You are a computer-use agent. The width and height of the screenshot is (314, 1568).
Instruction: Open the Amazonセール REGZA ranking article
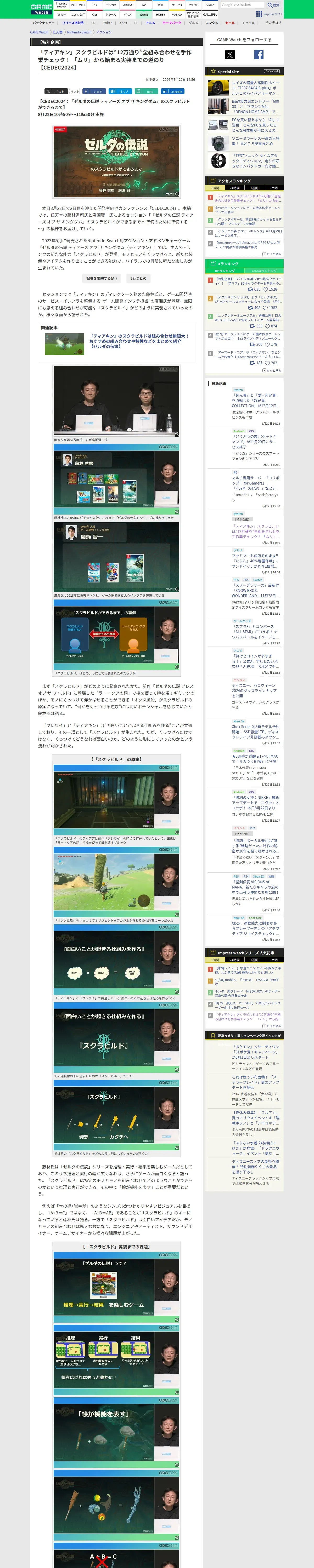click(x=248, y=244)
